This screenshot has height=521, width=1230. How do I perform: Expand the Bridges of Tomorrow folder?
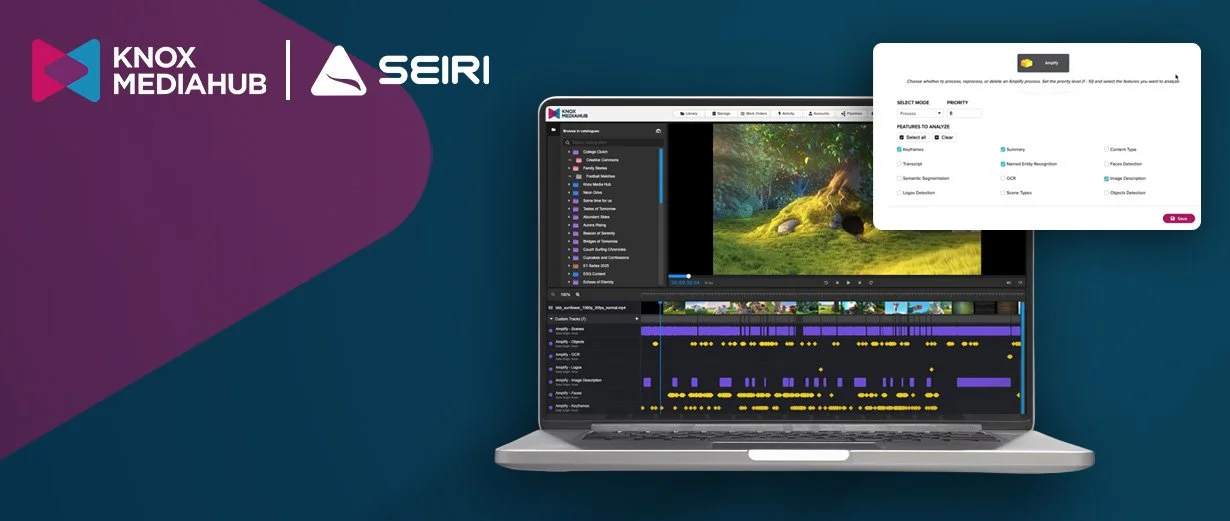[x=570, y=241]
